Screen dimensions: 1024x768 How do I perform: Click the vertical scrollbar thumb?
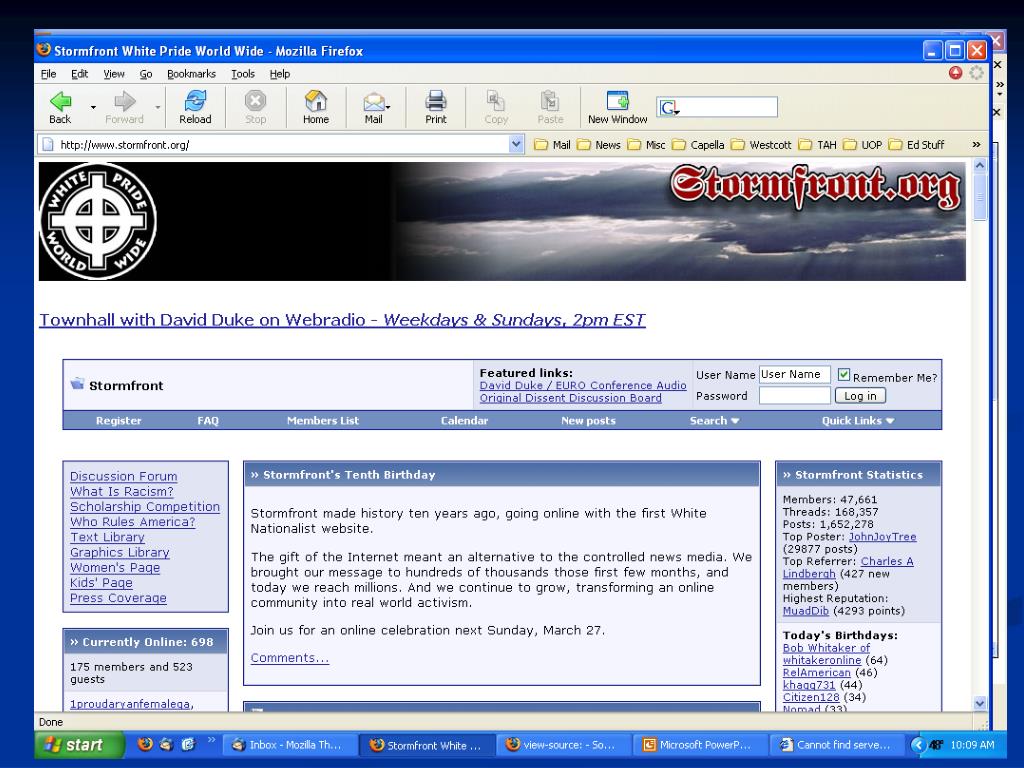click(x=980, y=197)
